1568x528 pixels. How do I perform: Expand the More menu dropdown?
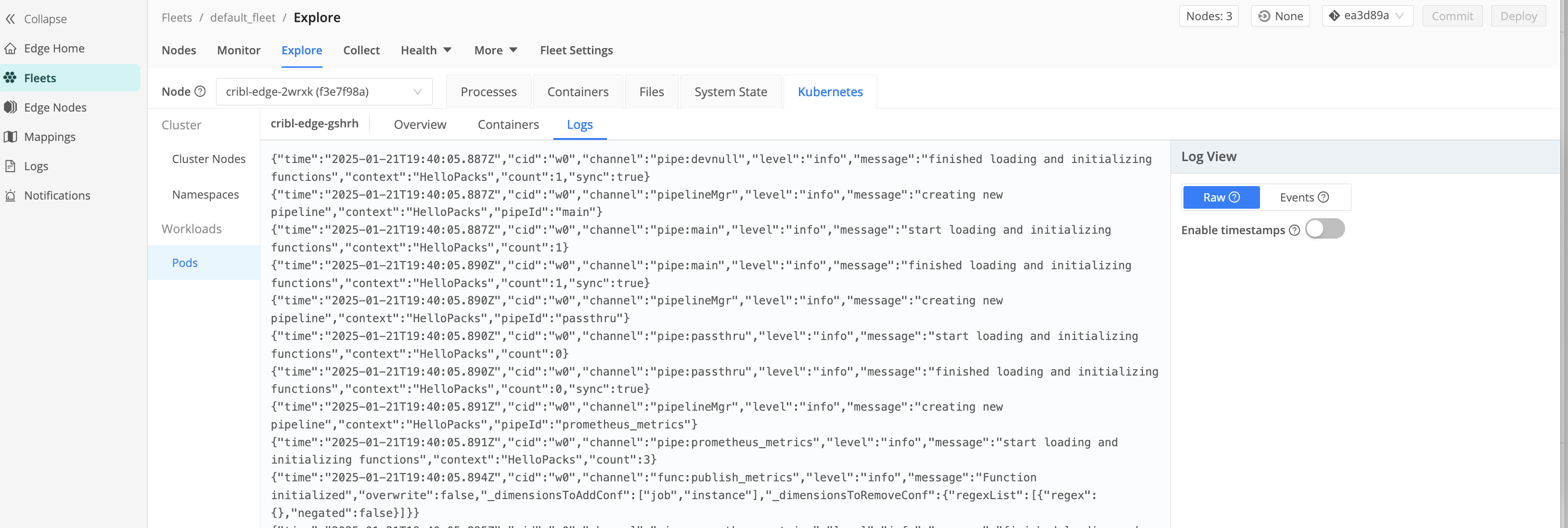point(495,50)
